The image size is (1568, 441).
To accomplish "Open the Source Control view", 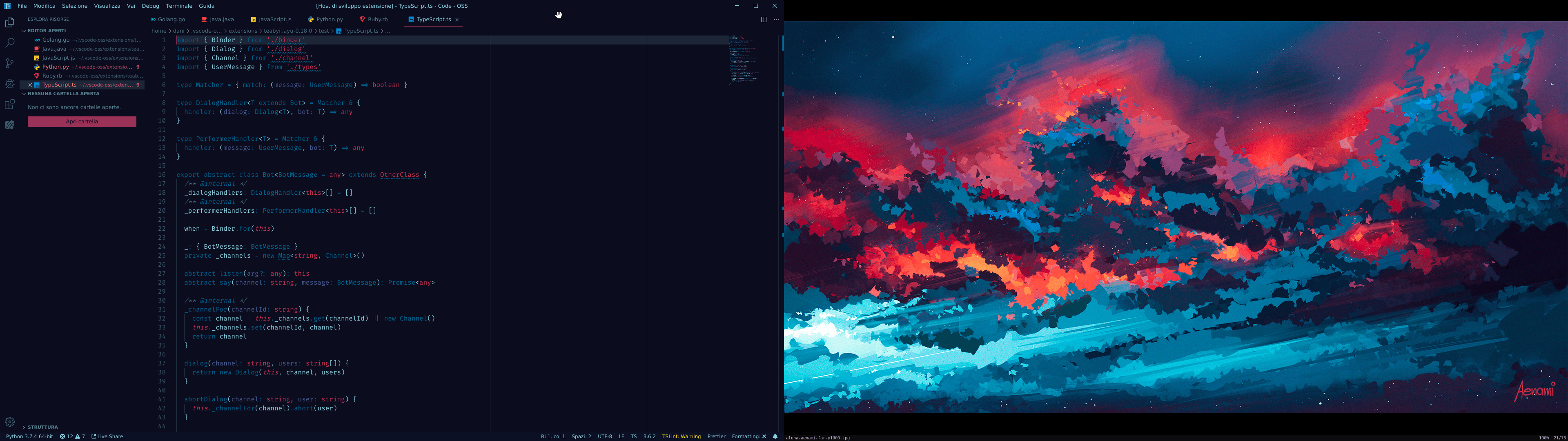I will (10, 63).
